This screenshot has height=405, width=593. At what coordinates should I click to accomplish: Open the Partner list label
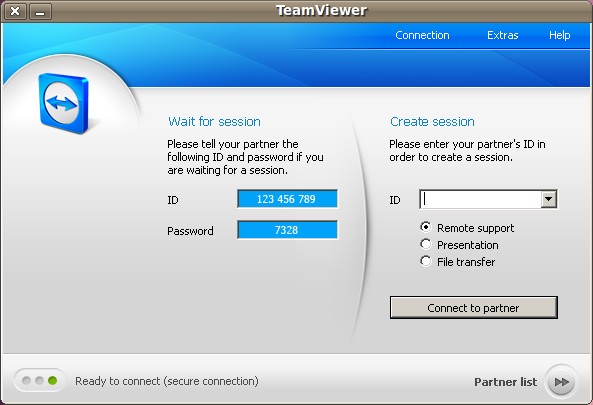coord(505,382)
